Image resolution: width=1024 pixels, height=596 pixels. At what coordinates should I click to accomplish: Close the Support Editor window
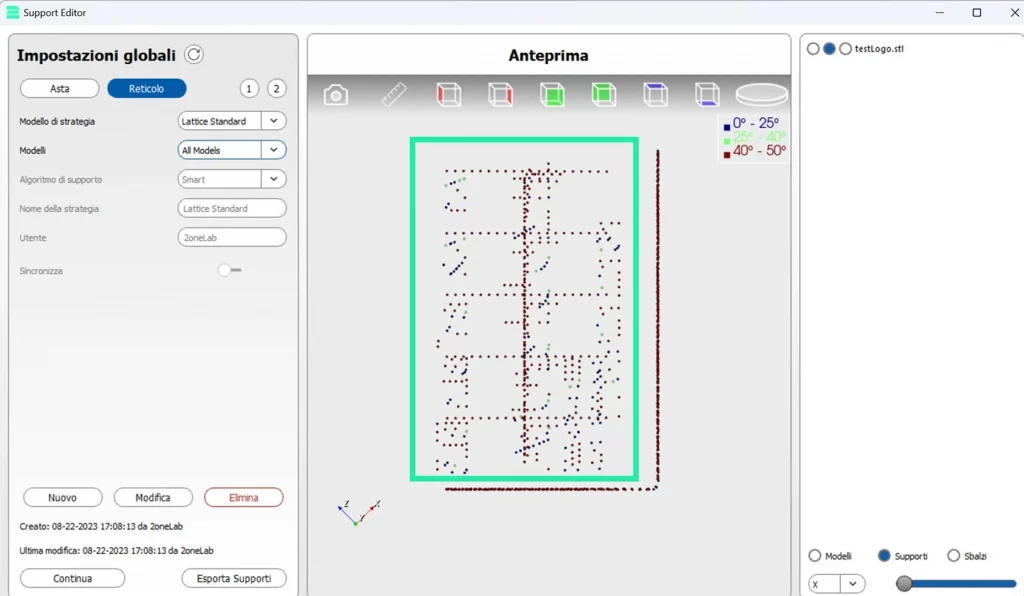[x=1014, y=12]
